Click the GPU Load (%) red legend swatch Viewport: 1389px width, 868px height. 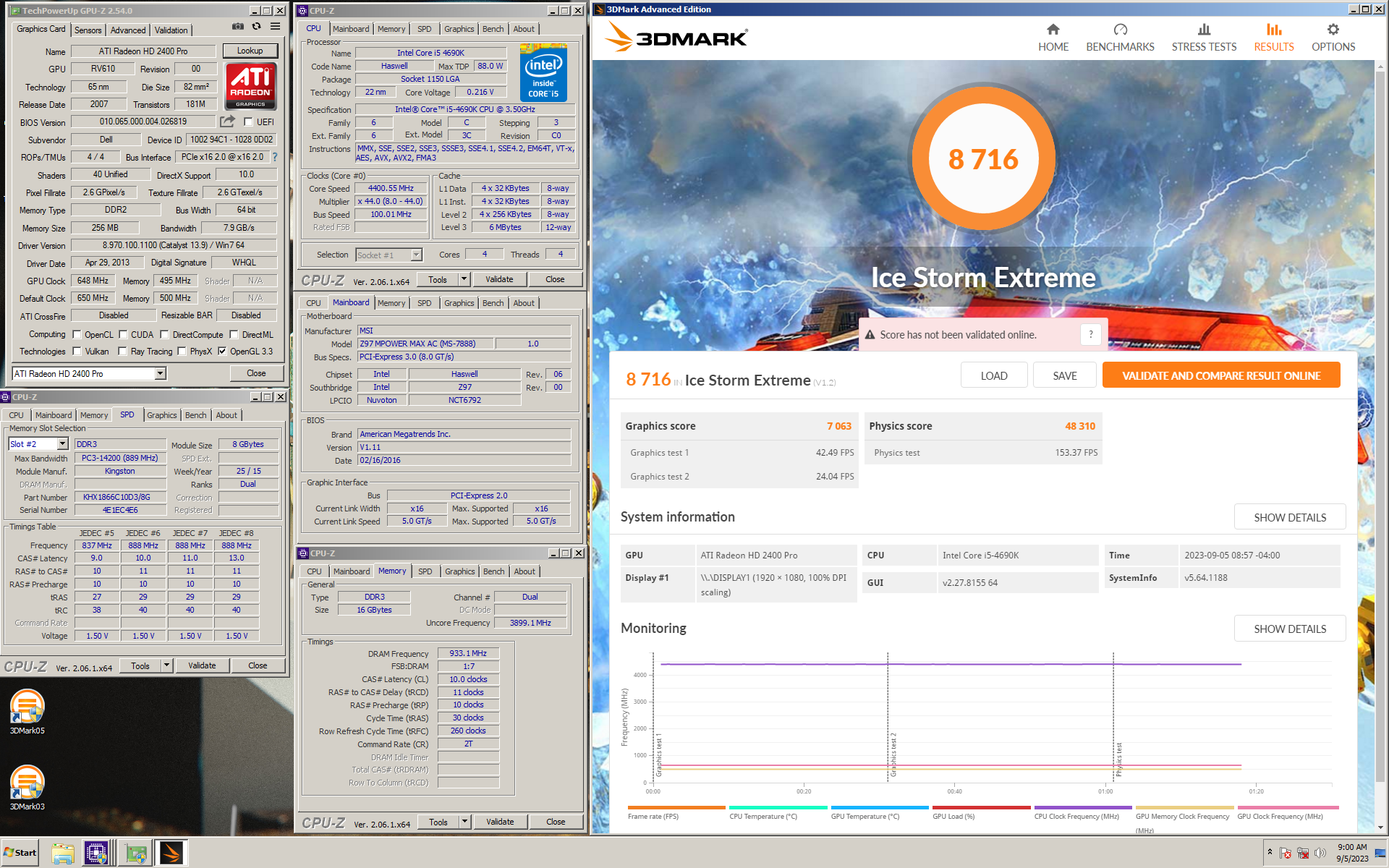(x=981, y=807)
